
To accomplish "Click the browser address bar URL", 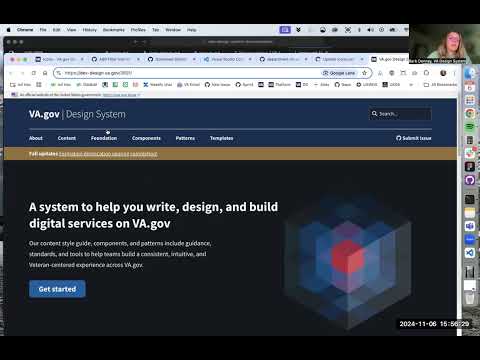I will click(98, 73).
